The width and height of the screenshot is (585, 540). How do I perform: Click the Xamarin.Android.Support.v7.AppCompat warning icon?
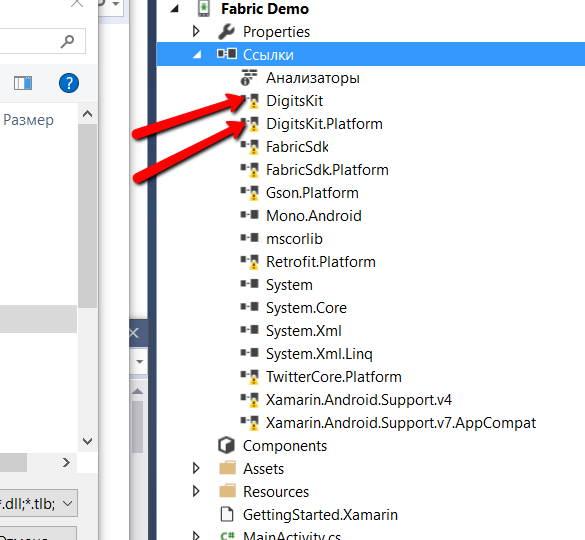(250, 423)
